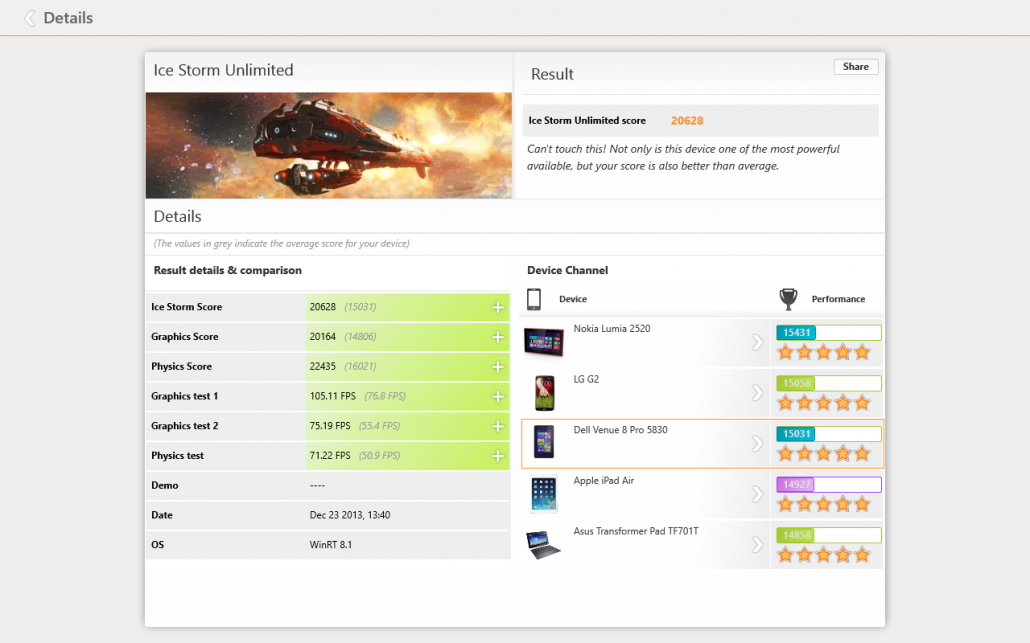The height and width of the screenshot is (643, 1030).
Task: Click the LG G2 star rating
Action: pos(824,403)
